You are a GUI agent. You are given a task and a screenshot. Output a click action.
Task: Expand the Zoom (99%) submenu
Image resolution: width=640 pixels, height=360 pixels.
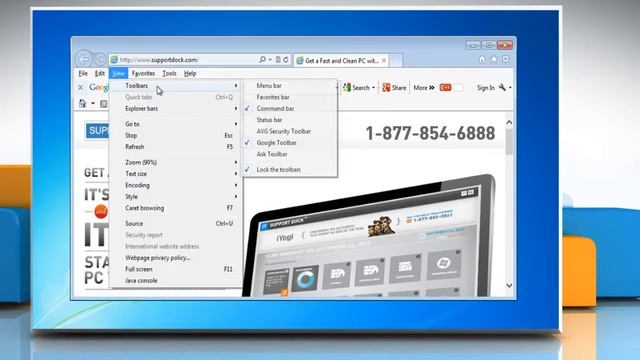coord(176,162)
